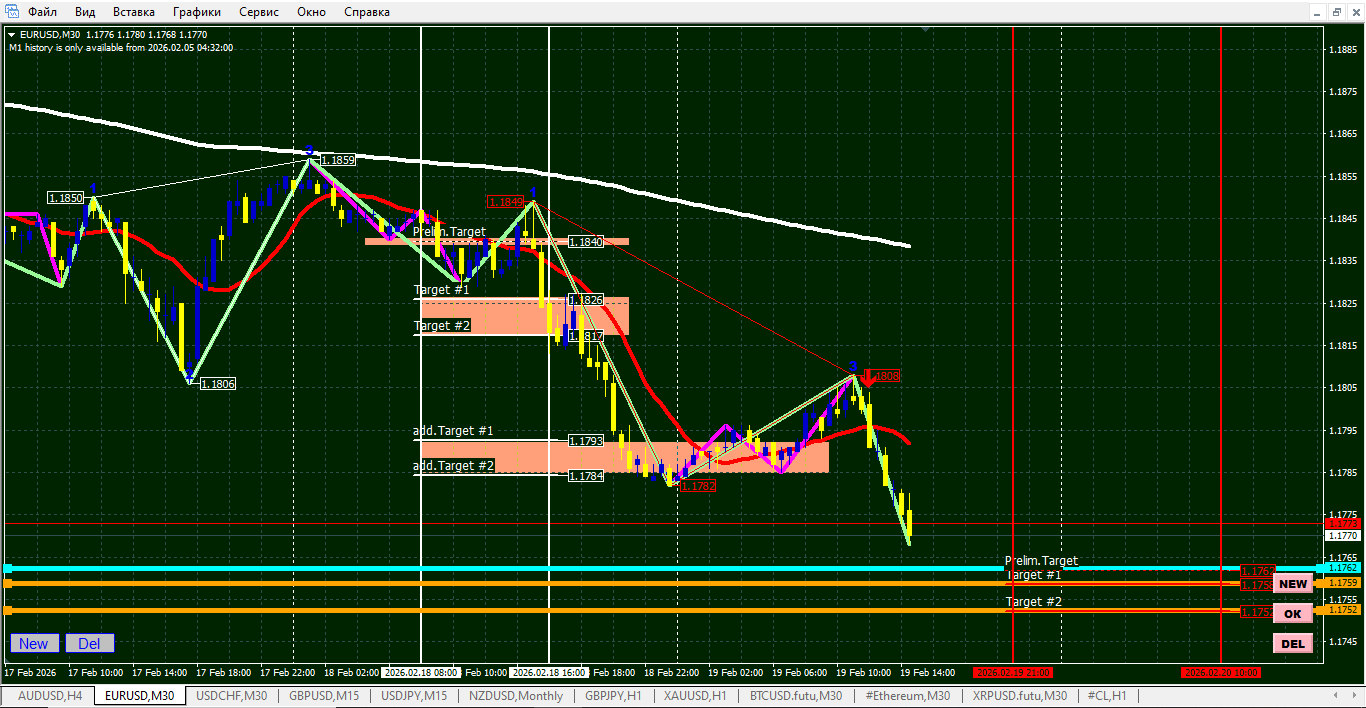Switch to the #Ethereum,M30 chart tab

908,696
